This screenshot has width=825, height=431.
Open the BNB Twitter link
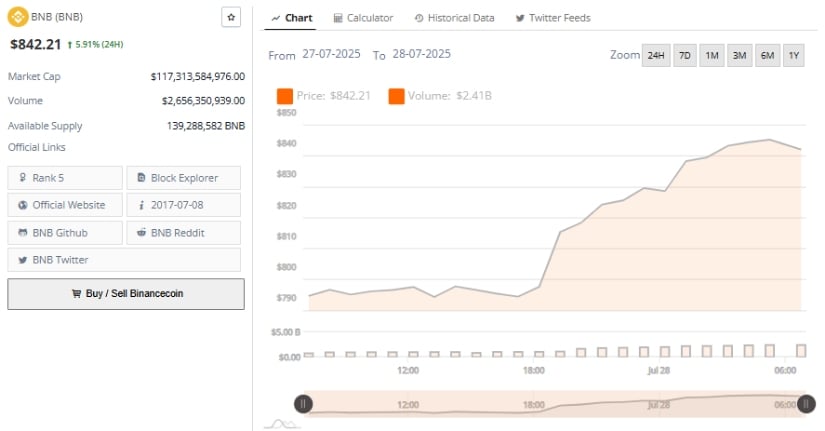pos(124,260)
